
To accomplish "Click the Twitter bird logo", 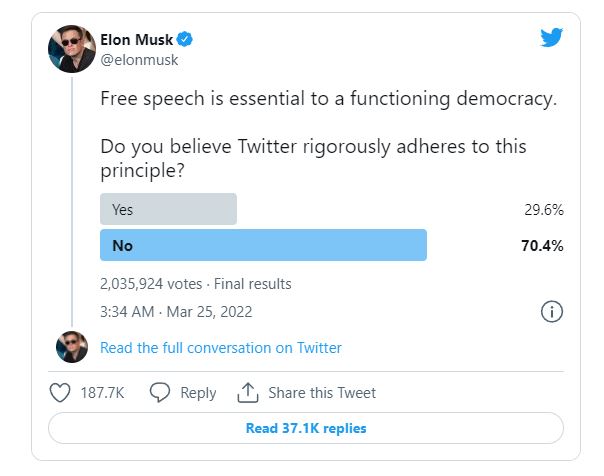I will pos(551,38).
